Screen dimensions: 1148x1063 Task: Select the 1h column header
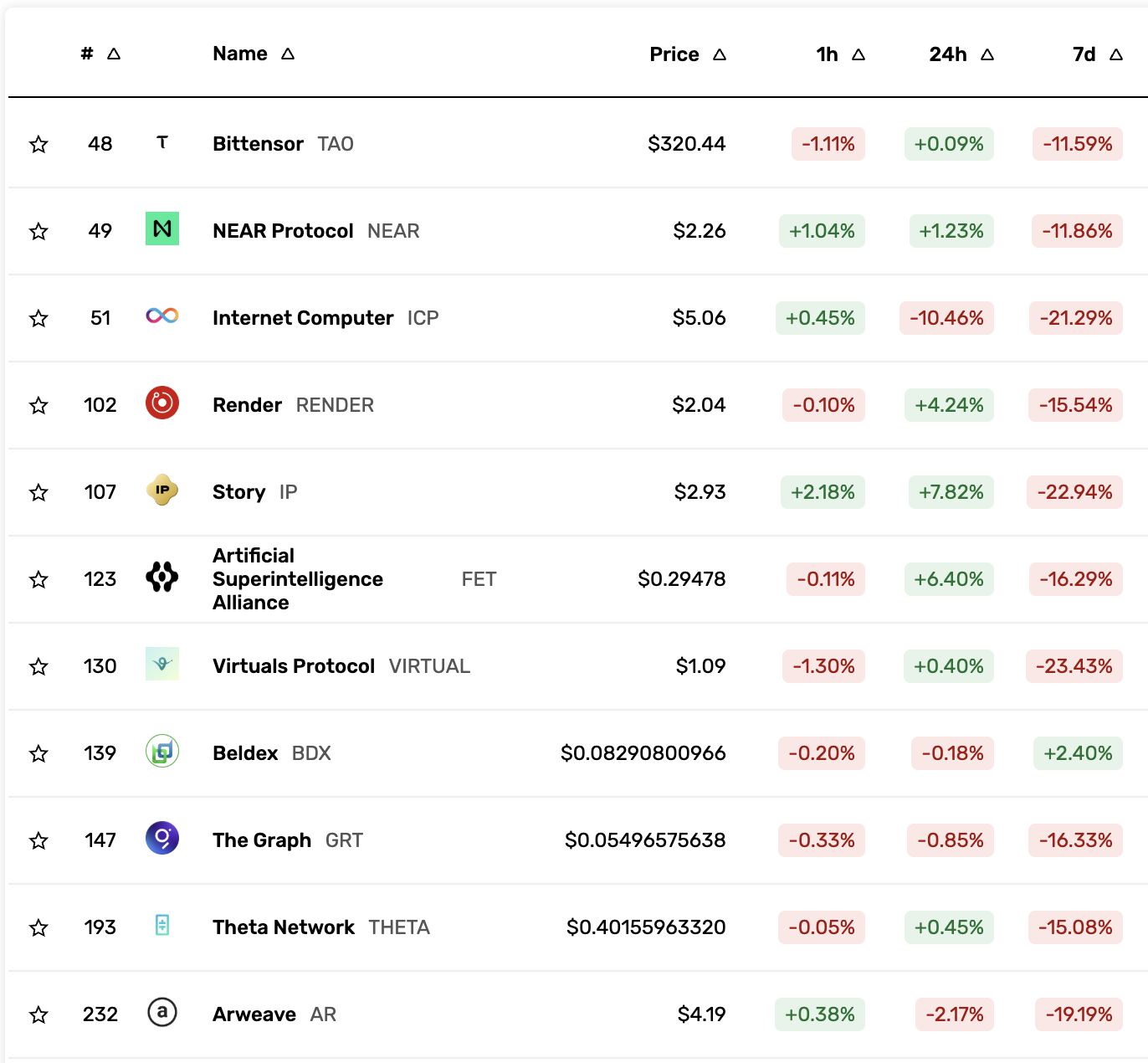click(828, 54)
